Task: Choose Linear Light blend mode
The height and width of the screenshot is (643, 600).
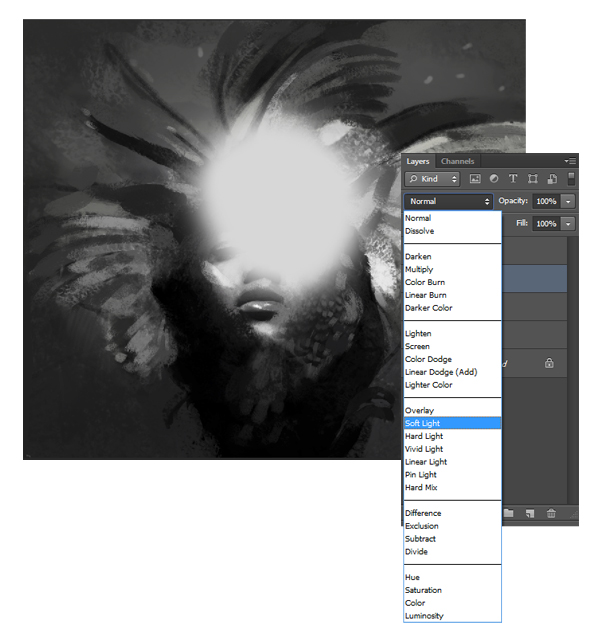Action: click(x=452, y=462)
